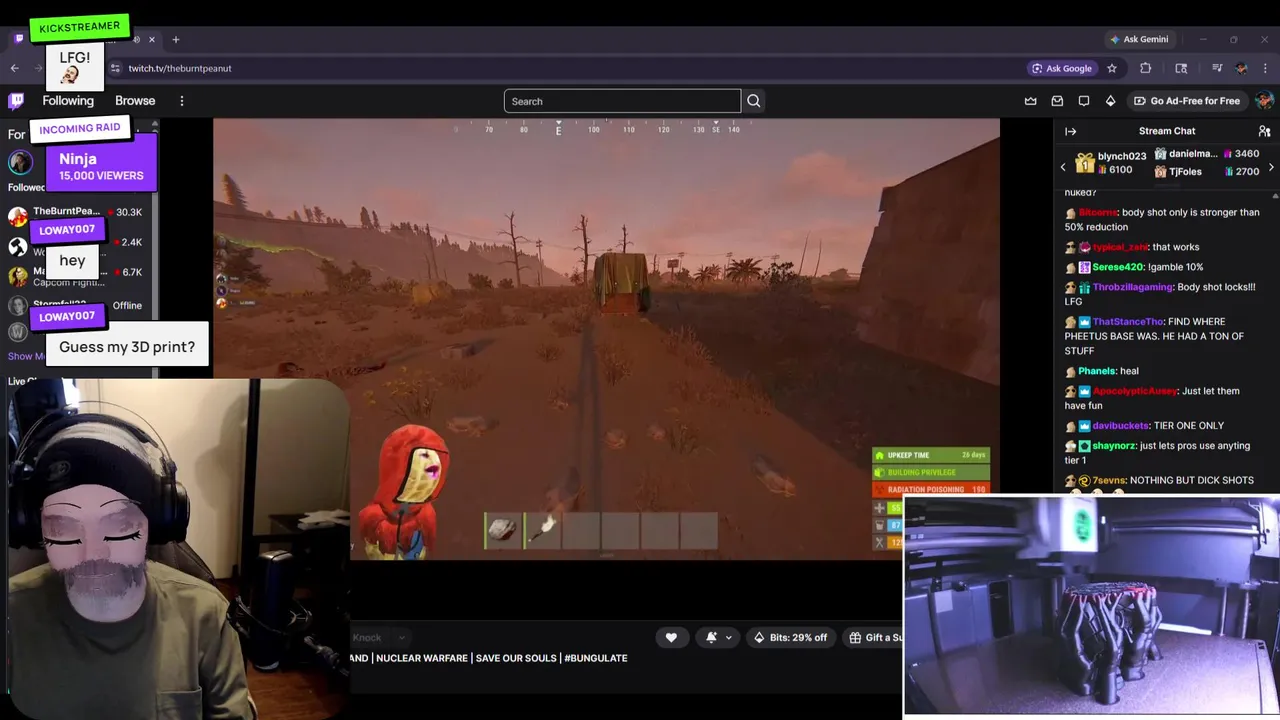Collapse the Stream Chat panel

pyautogui.click(x=1071, y=131)
